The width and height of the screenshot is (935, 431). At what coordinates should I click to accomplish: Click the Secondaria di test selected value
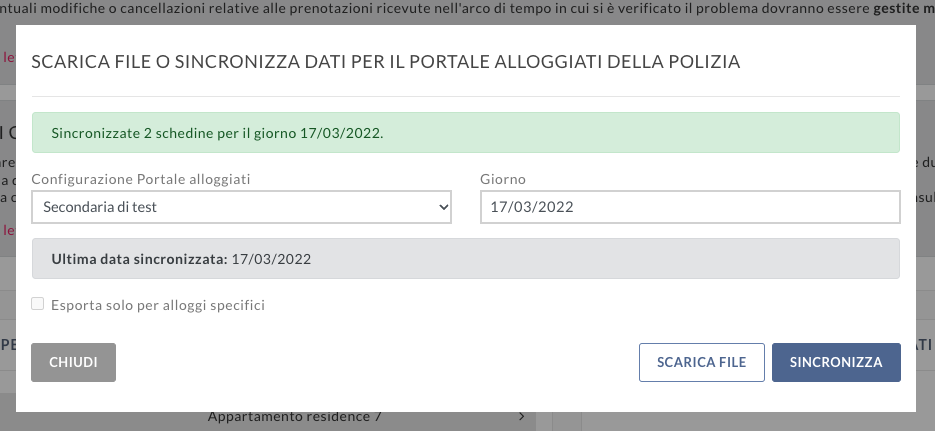[100, 207]
